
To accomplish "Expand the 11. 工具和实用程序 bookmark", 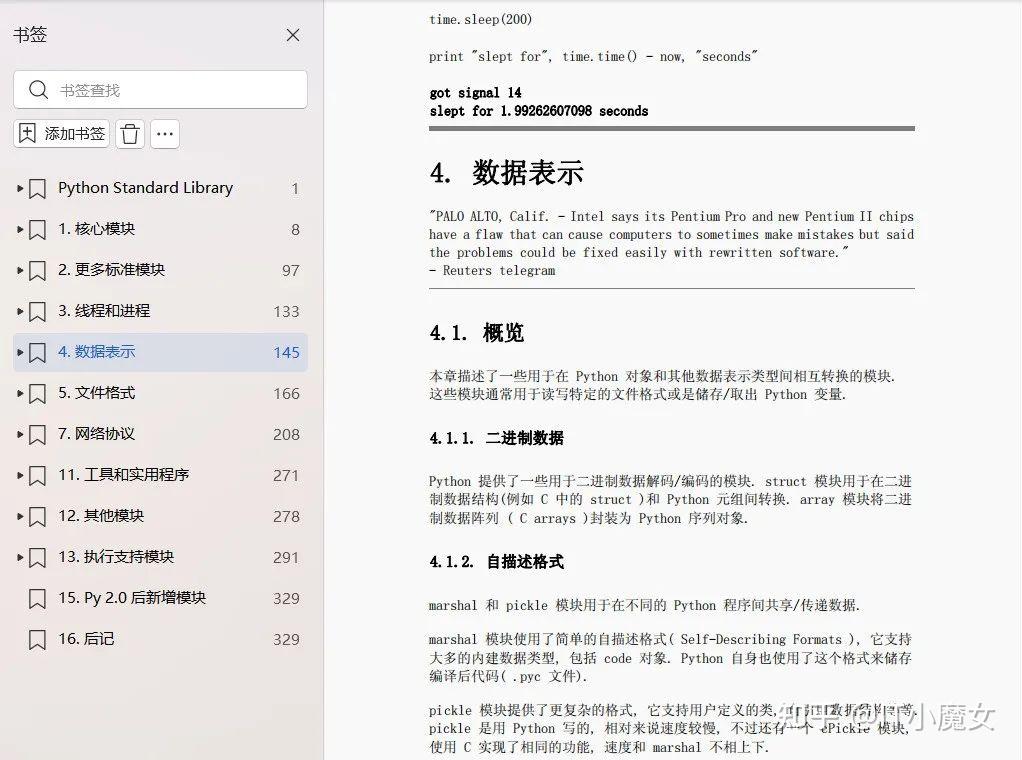I will (x=19, y=475).
